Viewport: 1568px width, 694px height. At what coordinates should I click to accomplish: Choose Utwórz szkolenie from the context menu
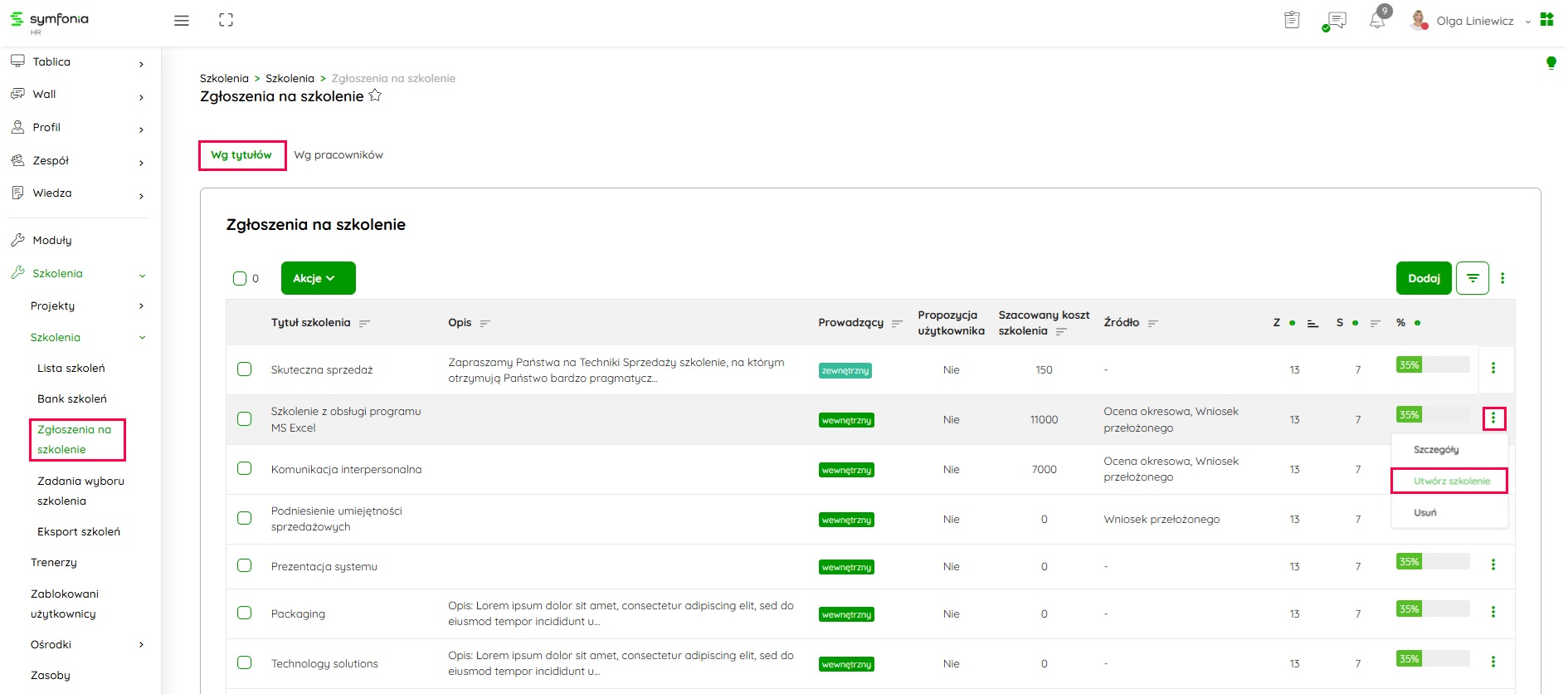[x=1451, y=481]
